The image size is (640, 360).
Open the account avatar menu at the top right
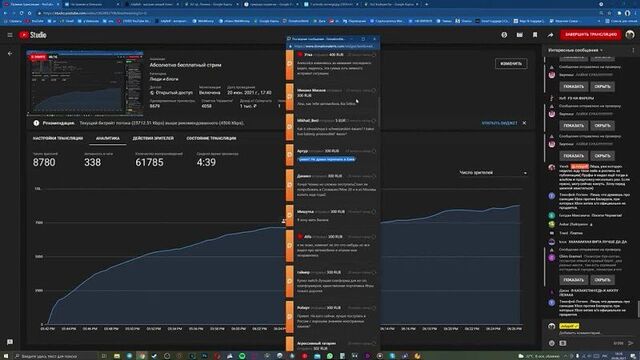pyautogui.click(x=630, y=35)
